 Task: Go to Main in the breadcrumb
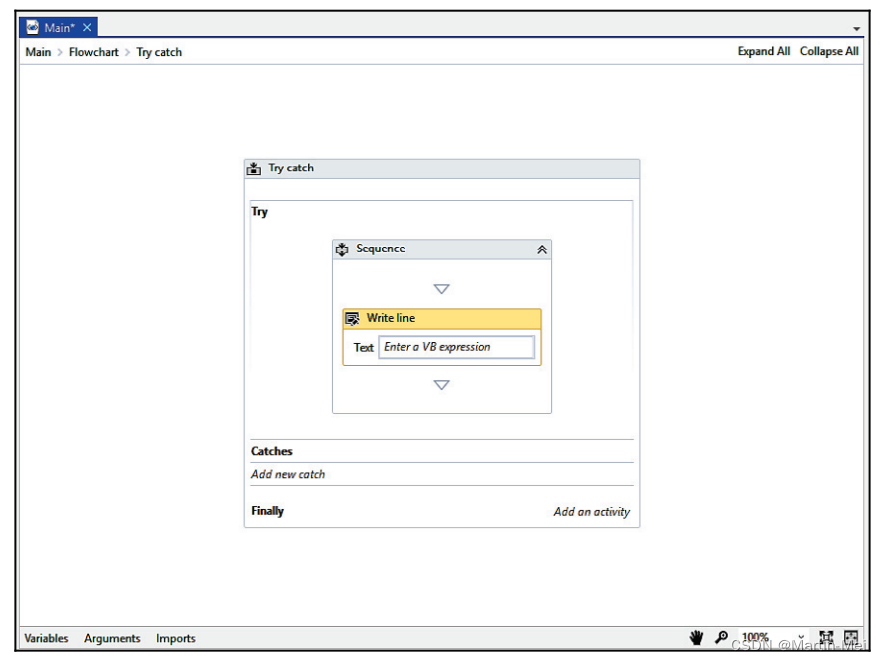(38, 52)
